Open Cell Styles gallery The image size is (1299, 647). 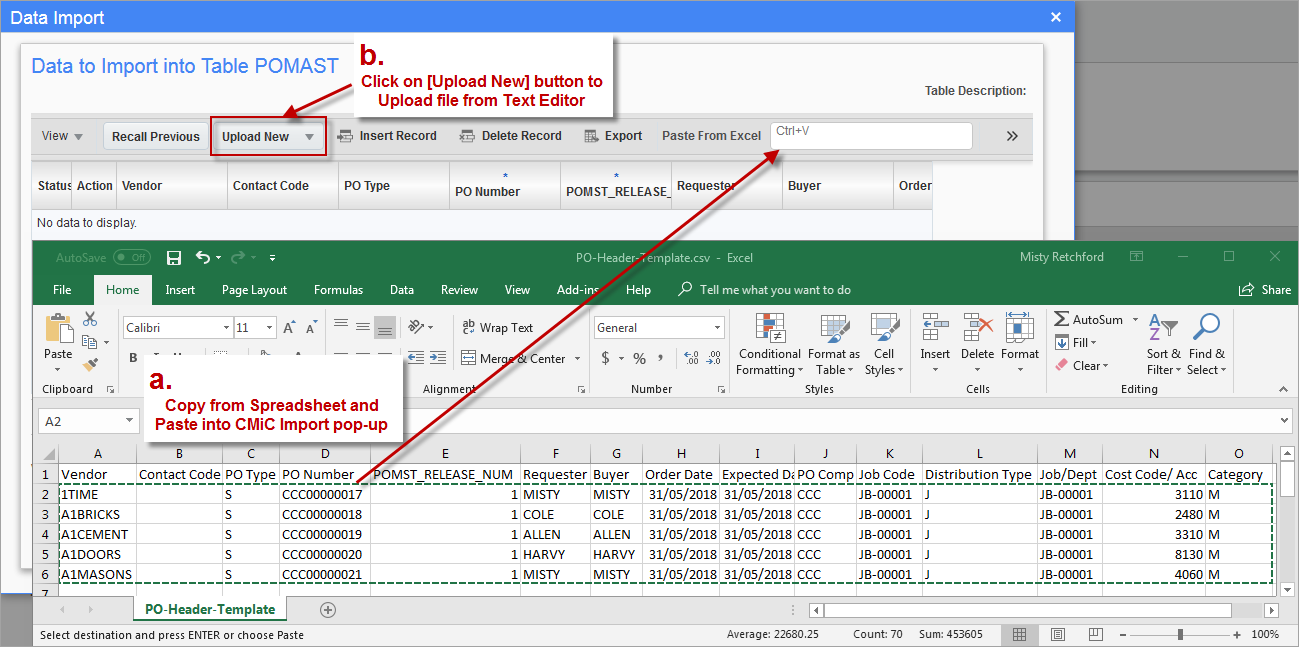coord(884,345)
